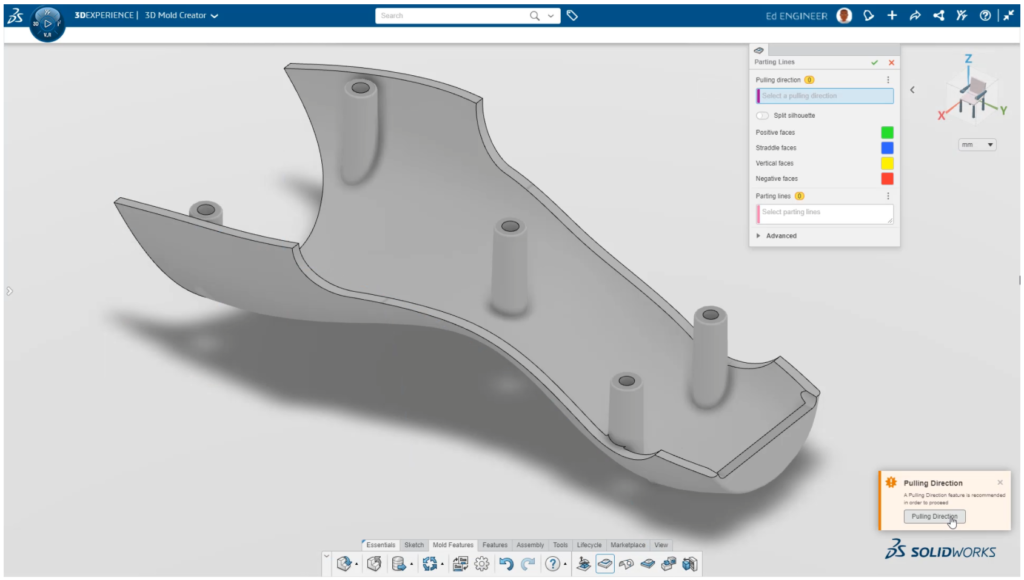Click the Select a pulling direction field
Screen dimensions: 1024x580
pos(825,96)
